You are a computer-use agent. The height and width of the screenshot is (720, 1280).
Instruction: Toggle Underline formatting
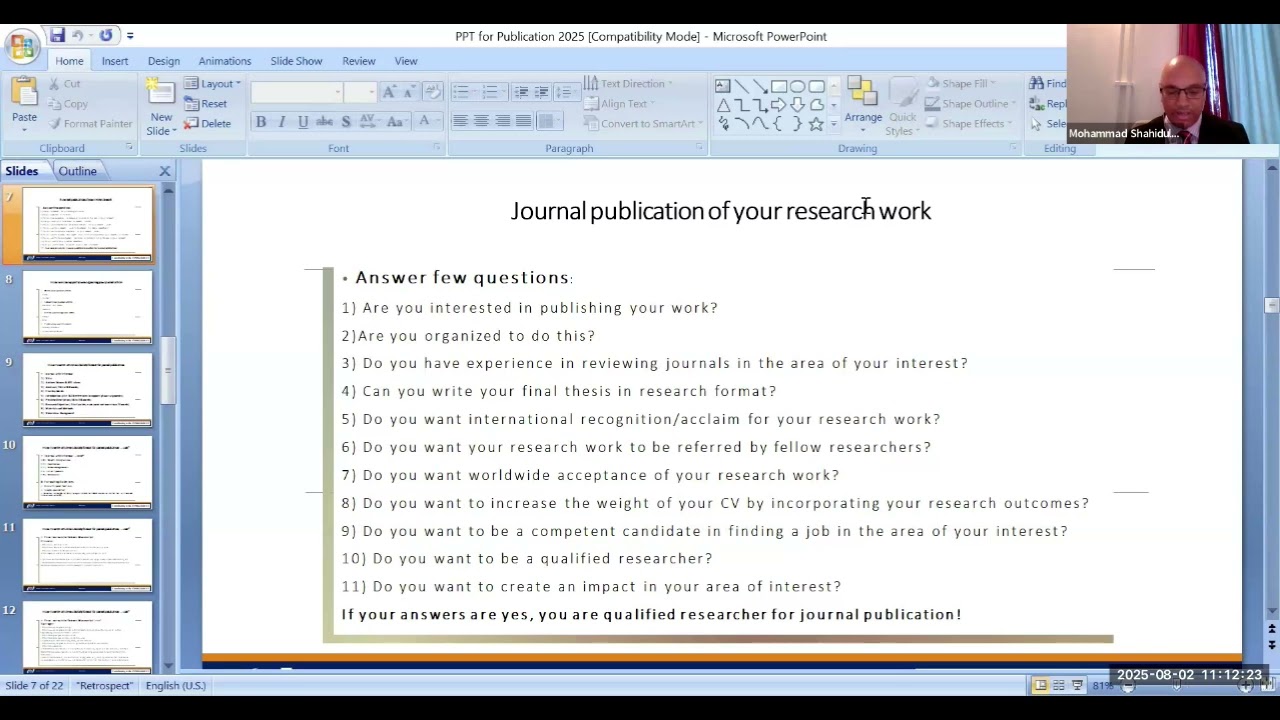coord(303,122)
